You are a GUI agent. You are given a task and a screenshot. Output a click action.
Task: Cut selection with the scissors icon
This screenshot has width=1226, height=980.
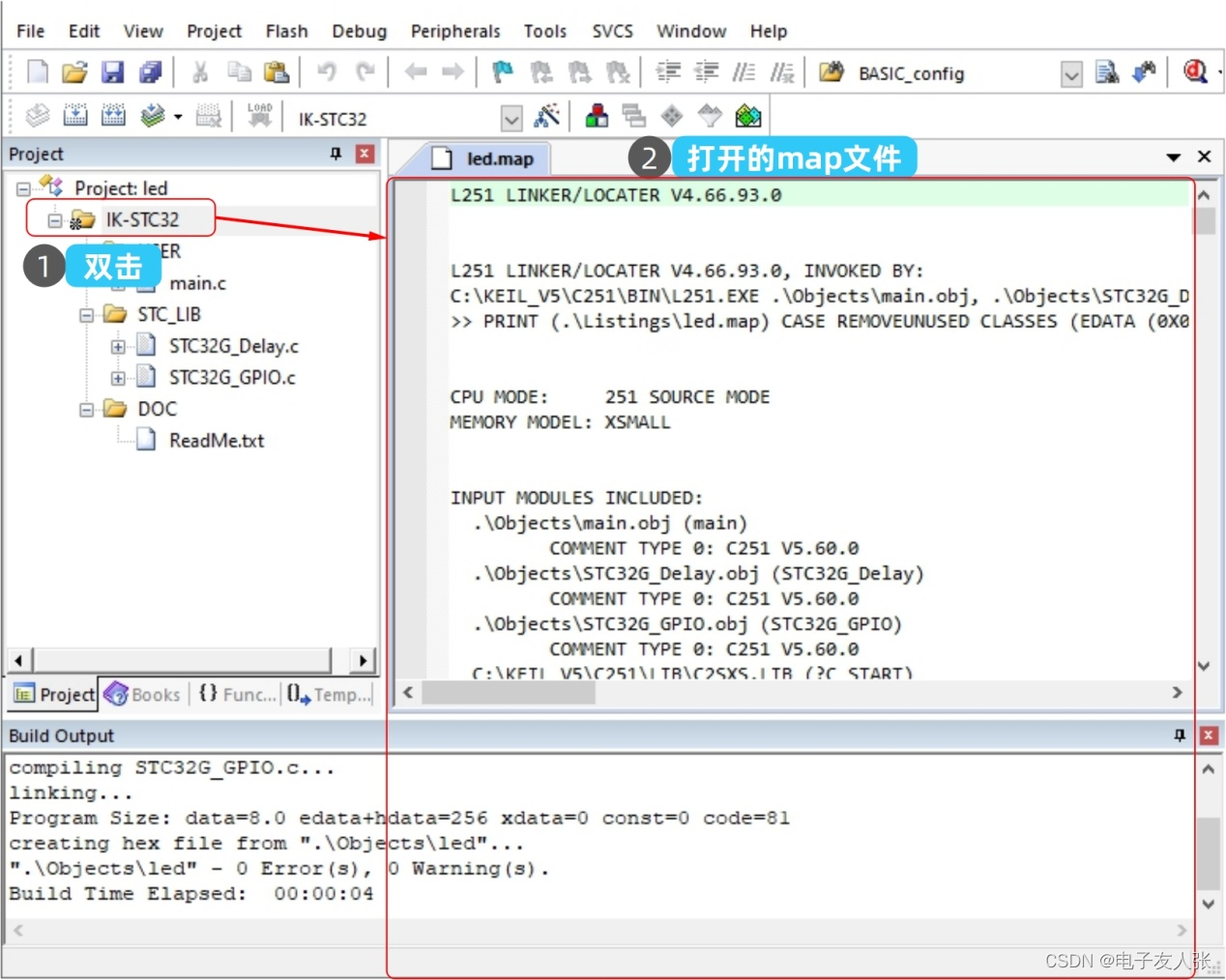(x=200, y=72)
